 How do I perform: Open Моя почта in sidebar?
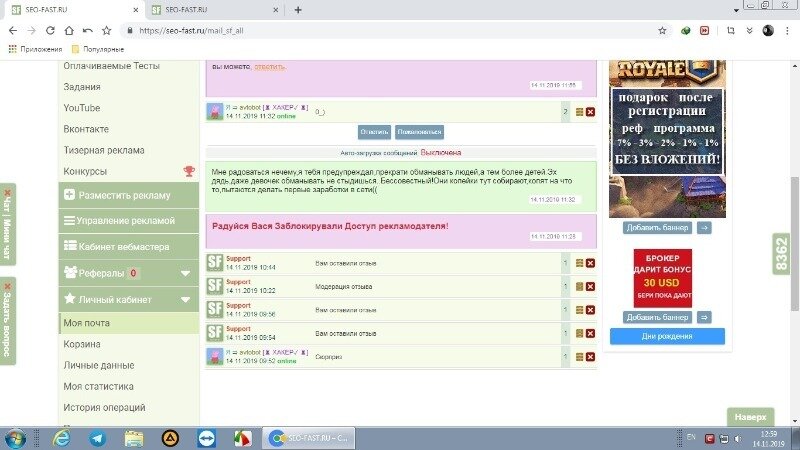(x=129, y=323)
